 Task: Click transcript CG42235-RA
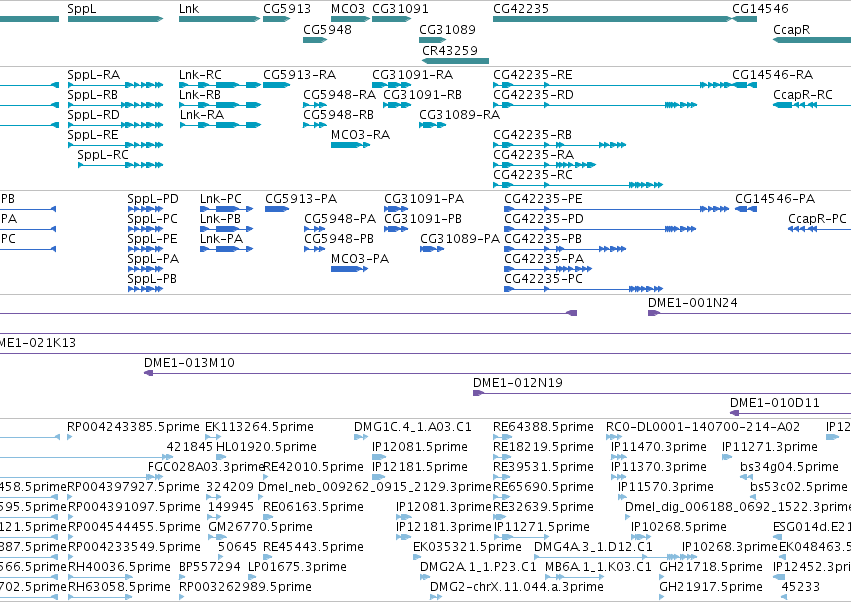tap(544, 165)
